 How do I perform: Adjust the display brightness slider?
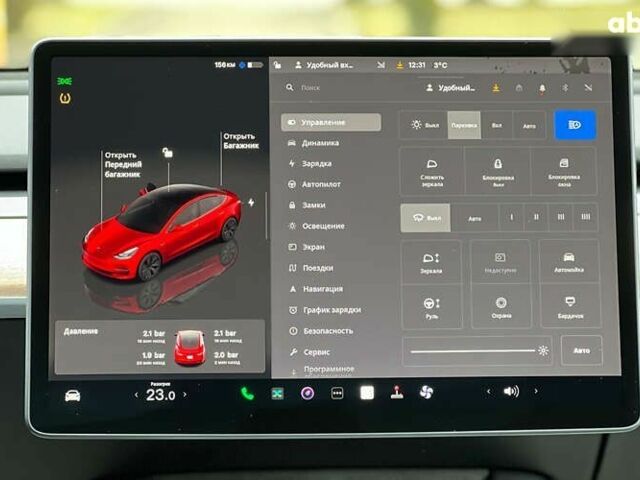point(478,351)
